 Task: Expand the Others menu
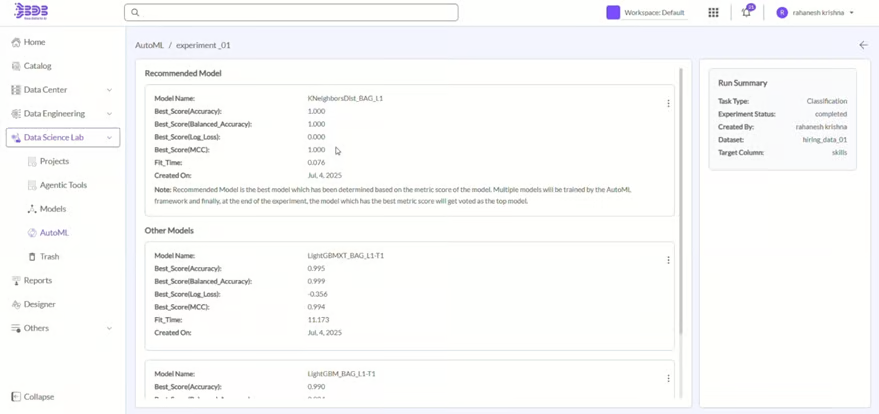coord(109,328)
